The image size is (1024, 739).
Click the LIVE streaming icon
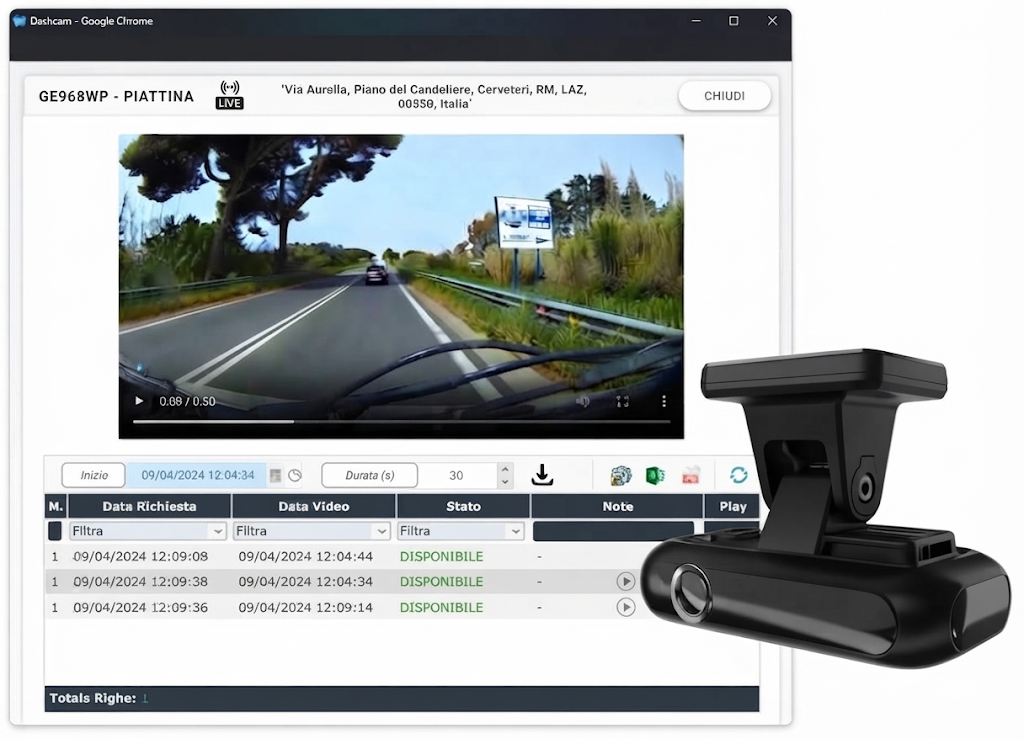point(229,95)
